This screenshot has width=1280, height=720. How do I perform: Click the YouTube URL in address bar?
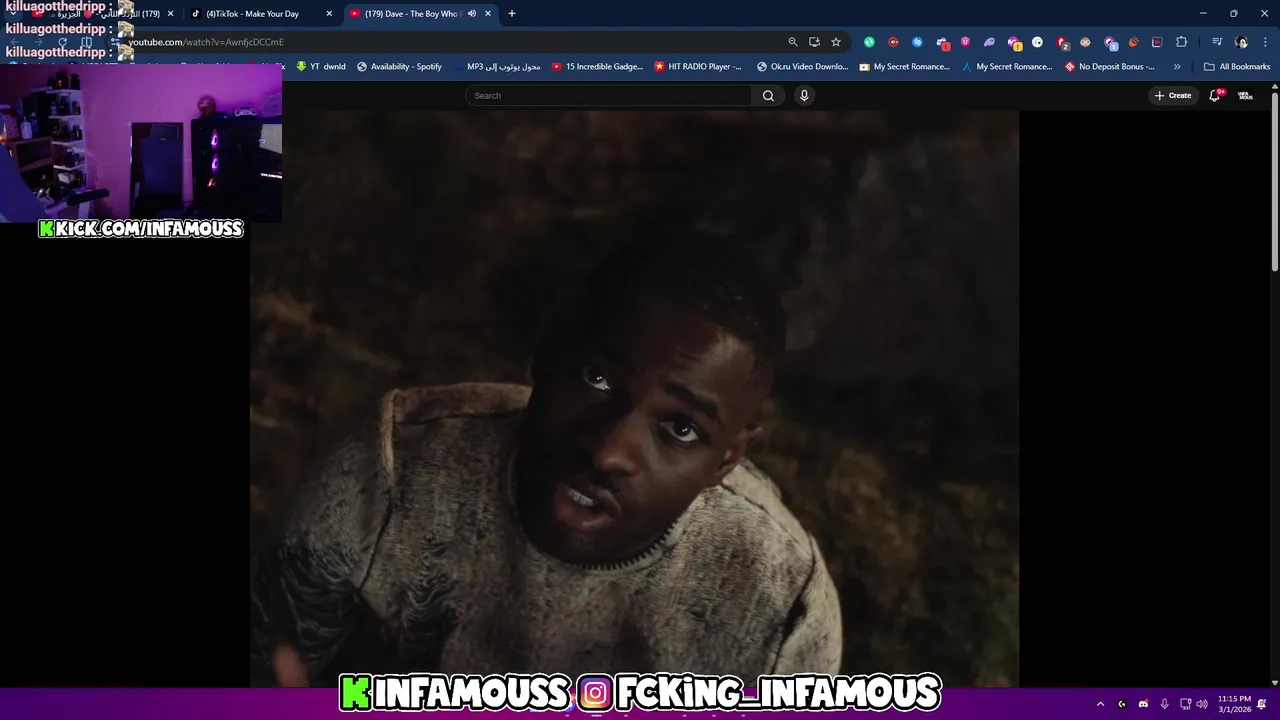pyautogui.click(x=206, y=42)
